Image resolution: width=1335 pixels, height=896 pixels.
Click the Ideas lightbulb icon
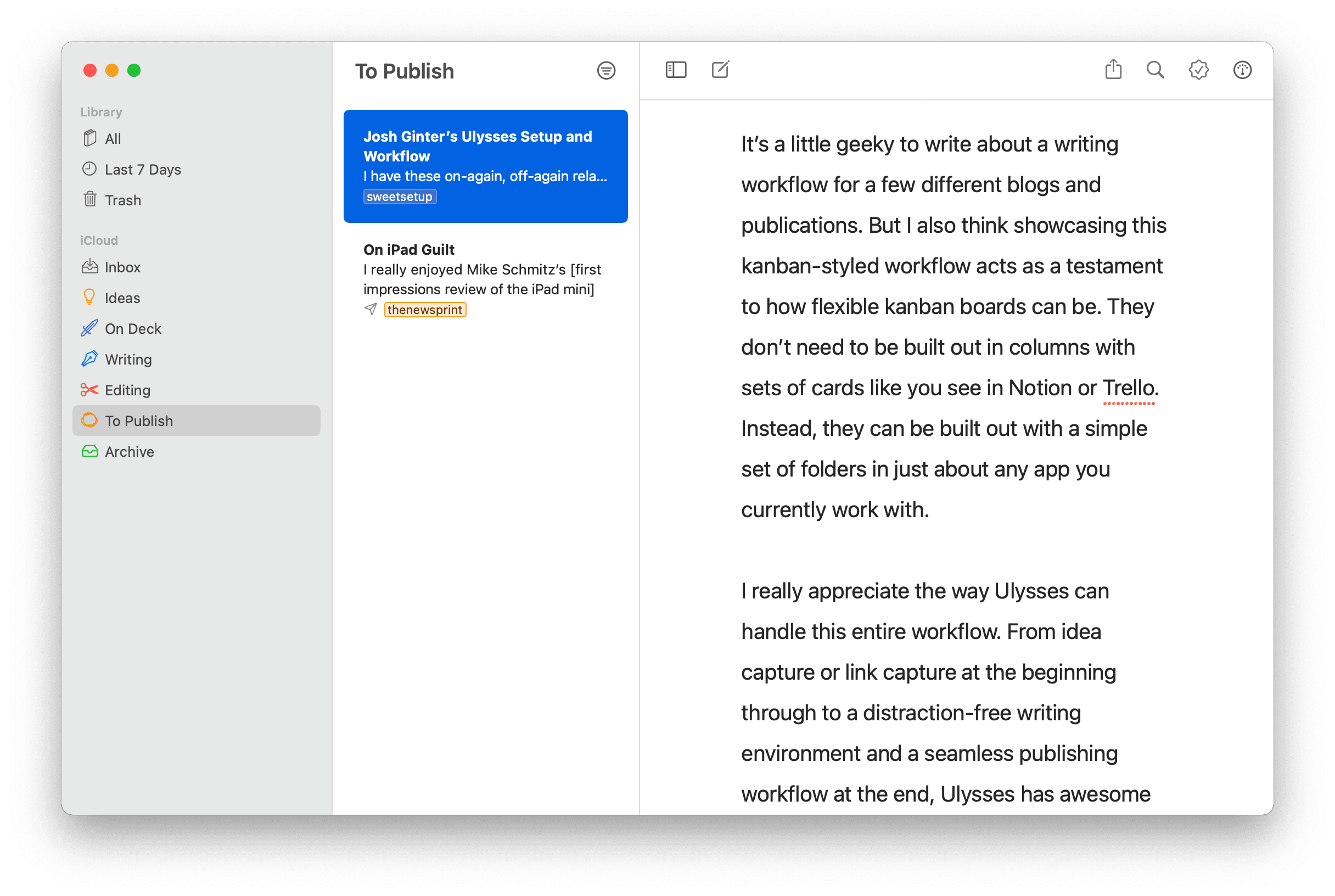[89, 297]
